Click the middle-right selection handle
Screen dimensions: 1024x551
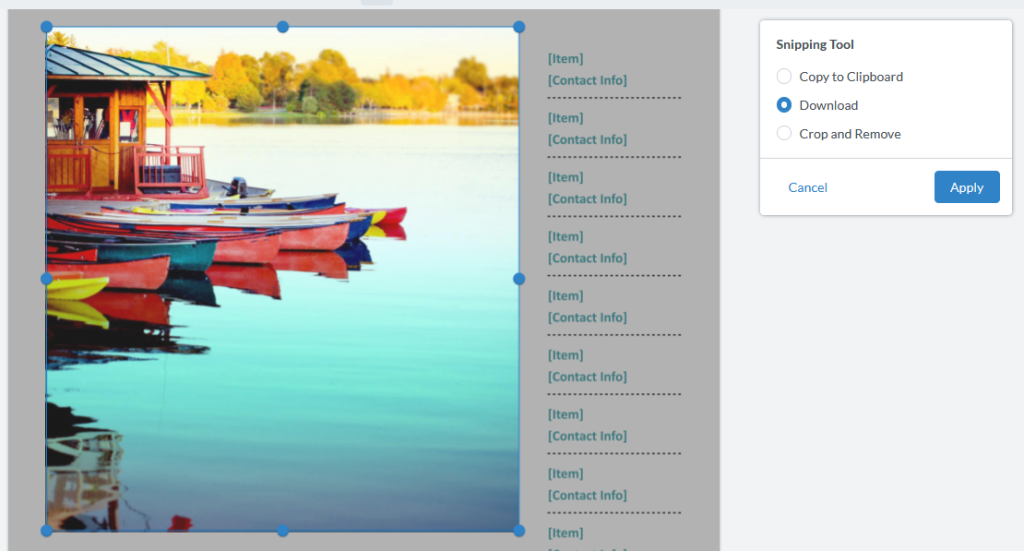pos(519,279)
